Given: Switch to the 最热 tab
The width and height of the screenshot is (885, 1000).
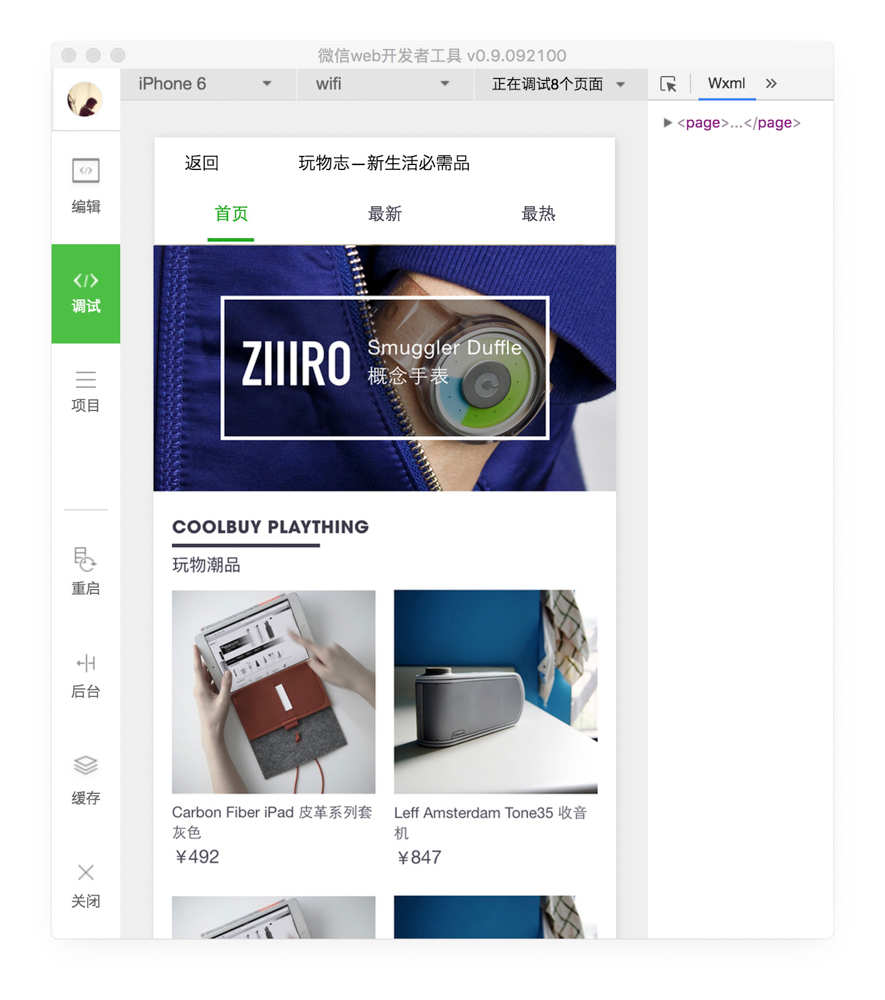Looking at the screenshot, I should (x=538, y=213).
